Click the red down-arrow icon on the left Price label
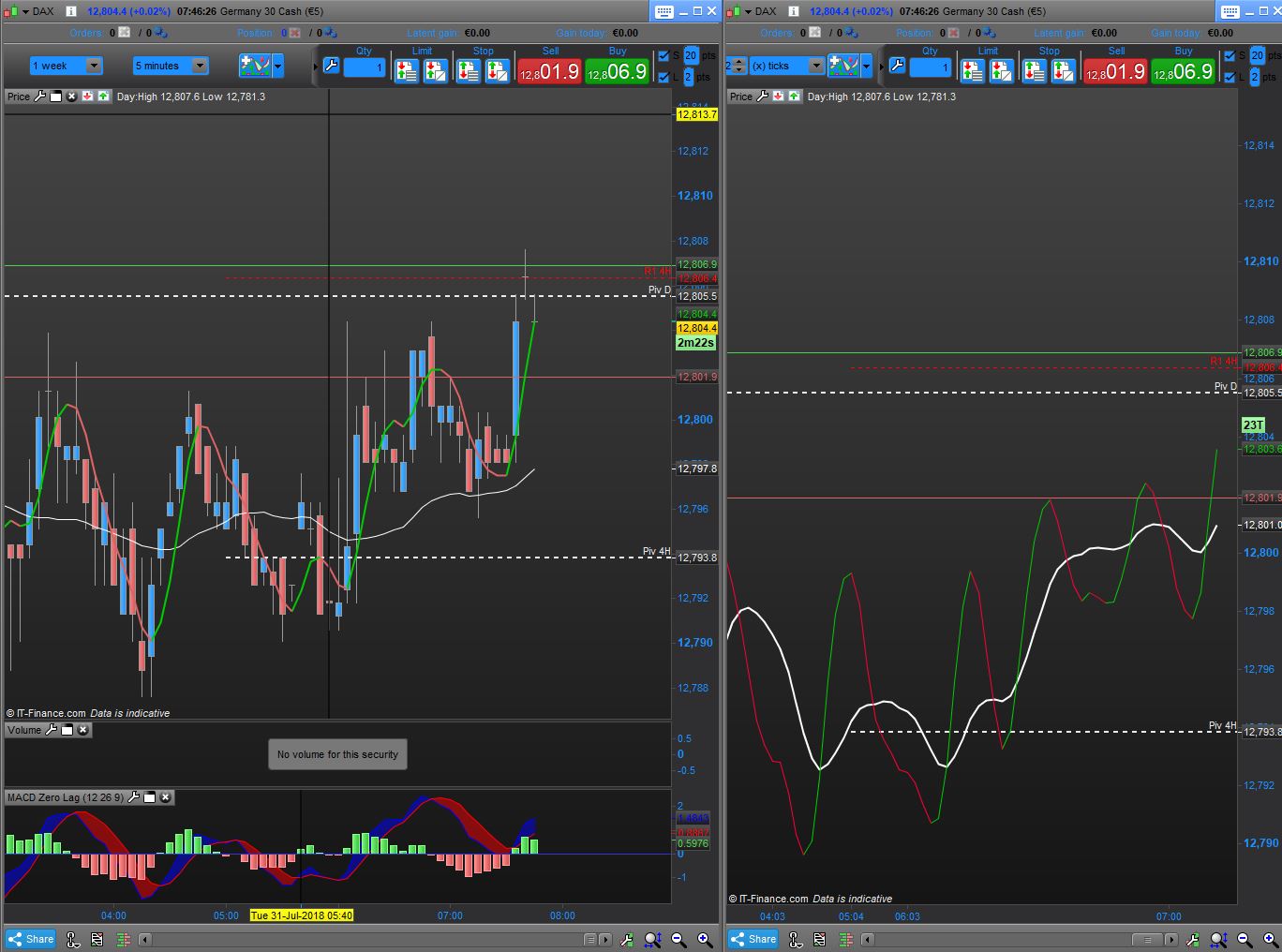 tap(88, 97)
